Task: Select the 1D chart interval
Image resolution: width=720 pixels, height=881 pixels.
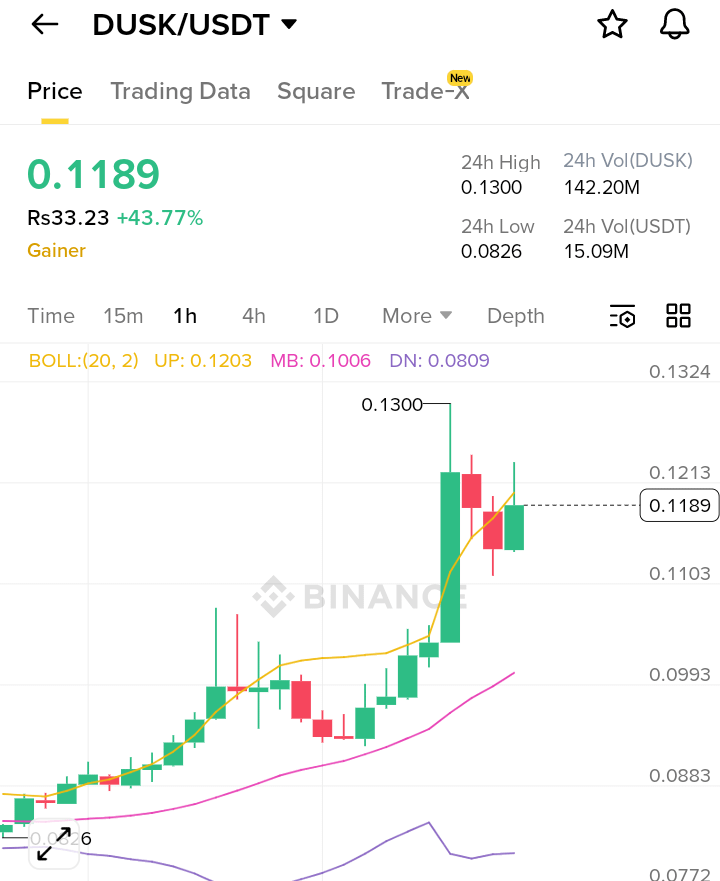Action: pyautogui.click(x=326, y=316)
